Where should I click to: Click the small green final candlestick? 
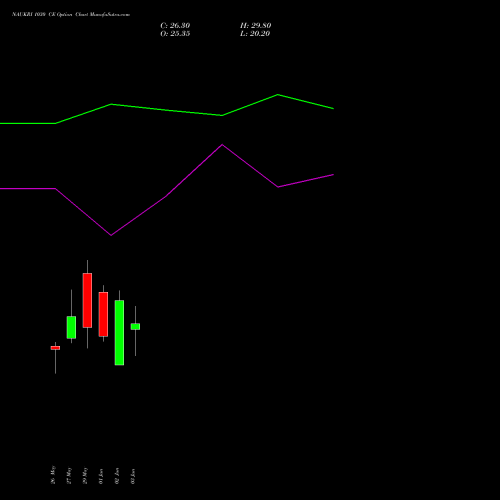135,327
